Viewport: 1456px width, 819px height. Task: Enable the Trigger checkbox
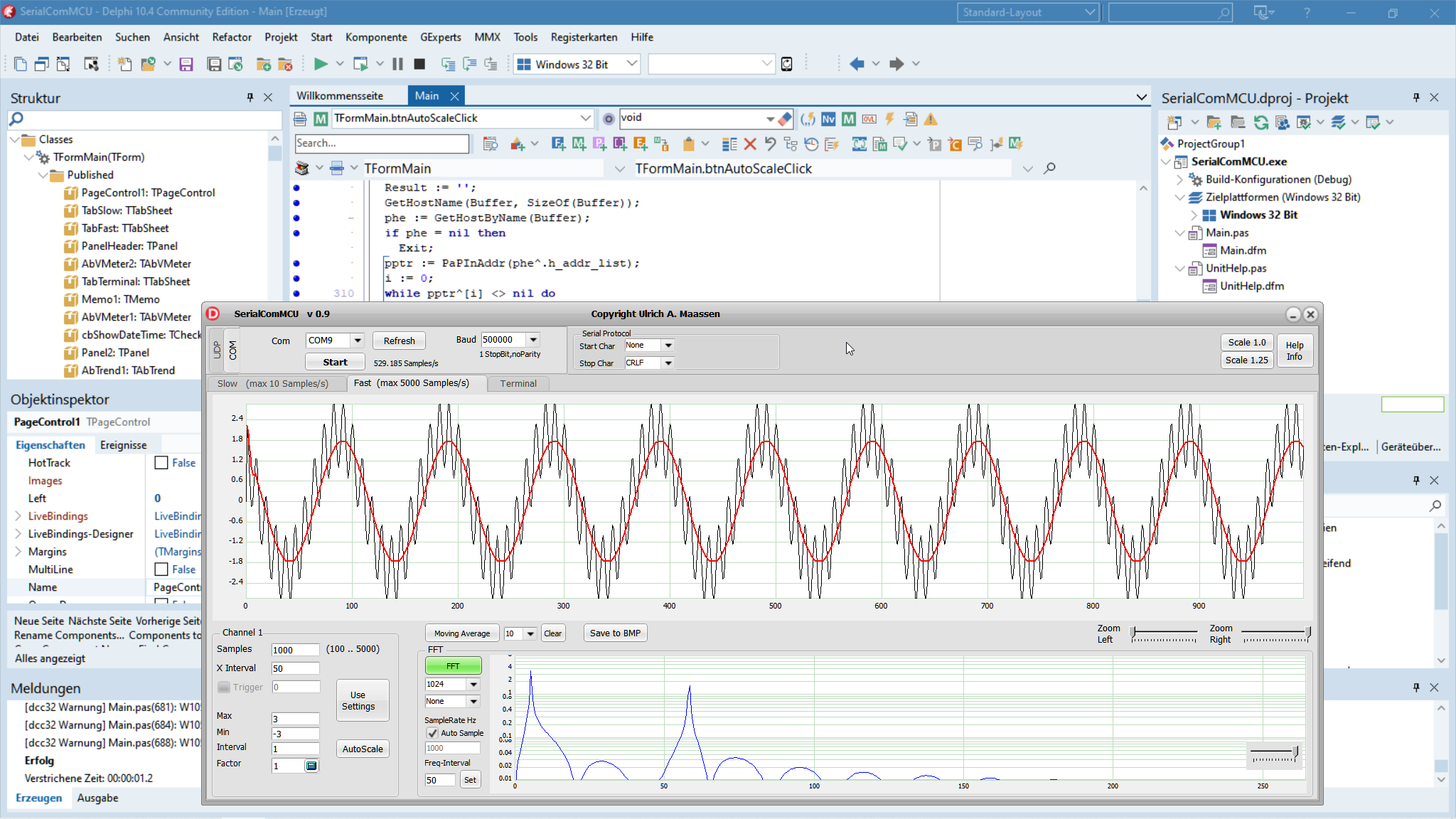pos(224,687)
